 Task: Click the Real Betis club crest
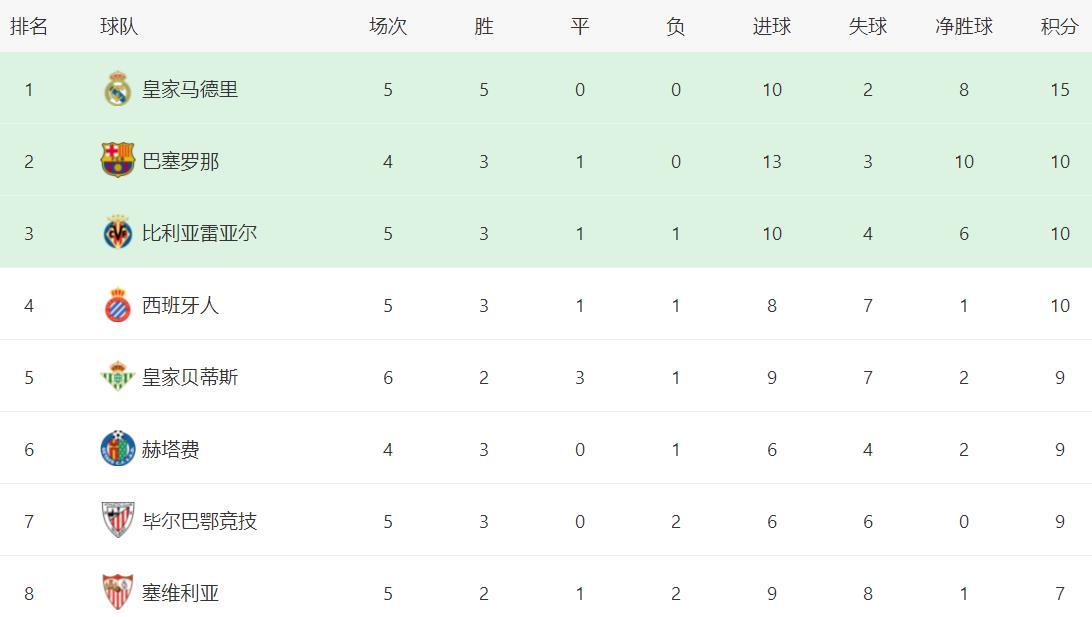[118, 377]
